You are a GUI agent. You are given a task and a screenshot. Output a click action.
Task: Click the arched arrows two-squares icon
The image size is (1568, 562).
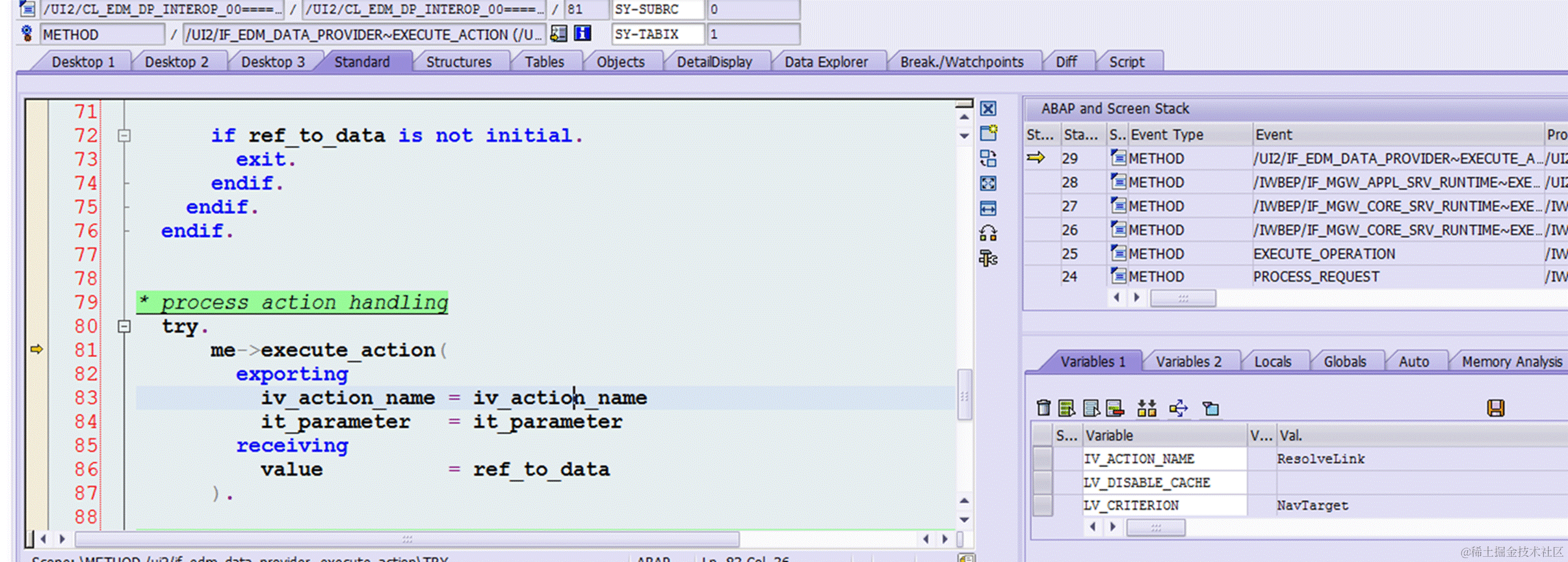pyautogui.click(x=988, y=233)
